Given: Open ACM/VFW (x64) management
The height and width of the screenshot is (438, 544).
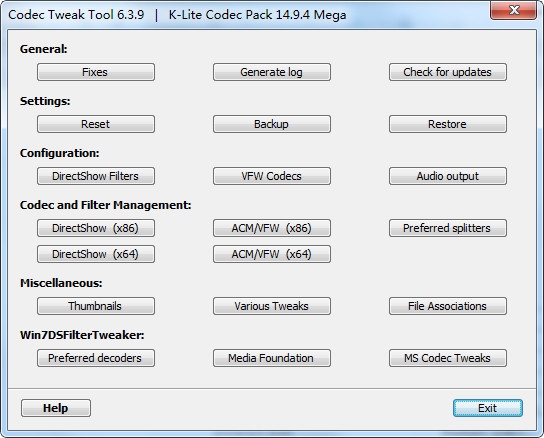Looking at the screenshot, I should tap(272, 254).
